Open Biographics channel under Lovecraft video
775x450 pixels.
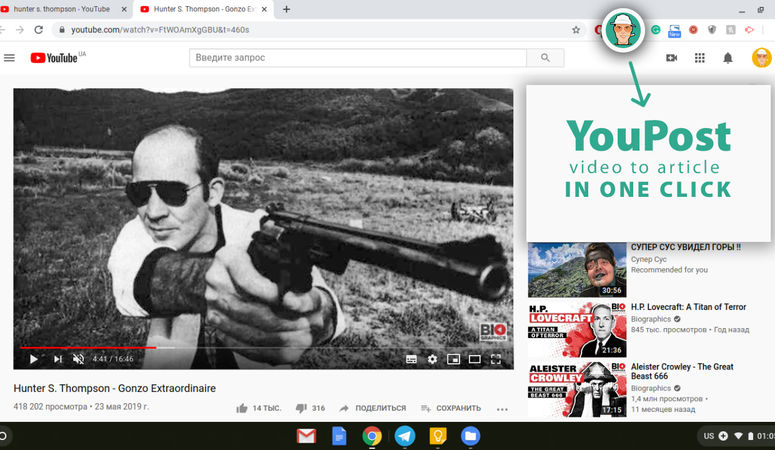[650, 319]
